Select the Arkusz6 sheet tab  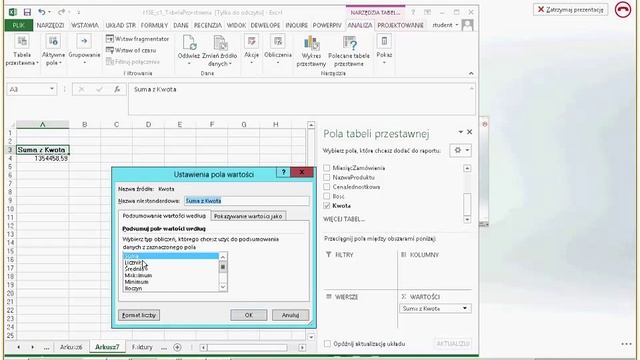click(71, 347)
